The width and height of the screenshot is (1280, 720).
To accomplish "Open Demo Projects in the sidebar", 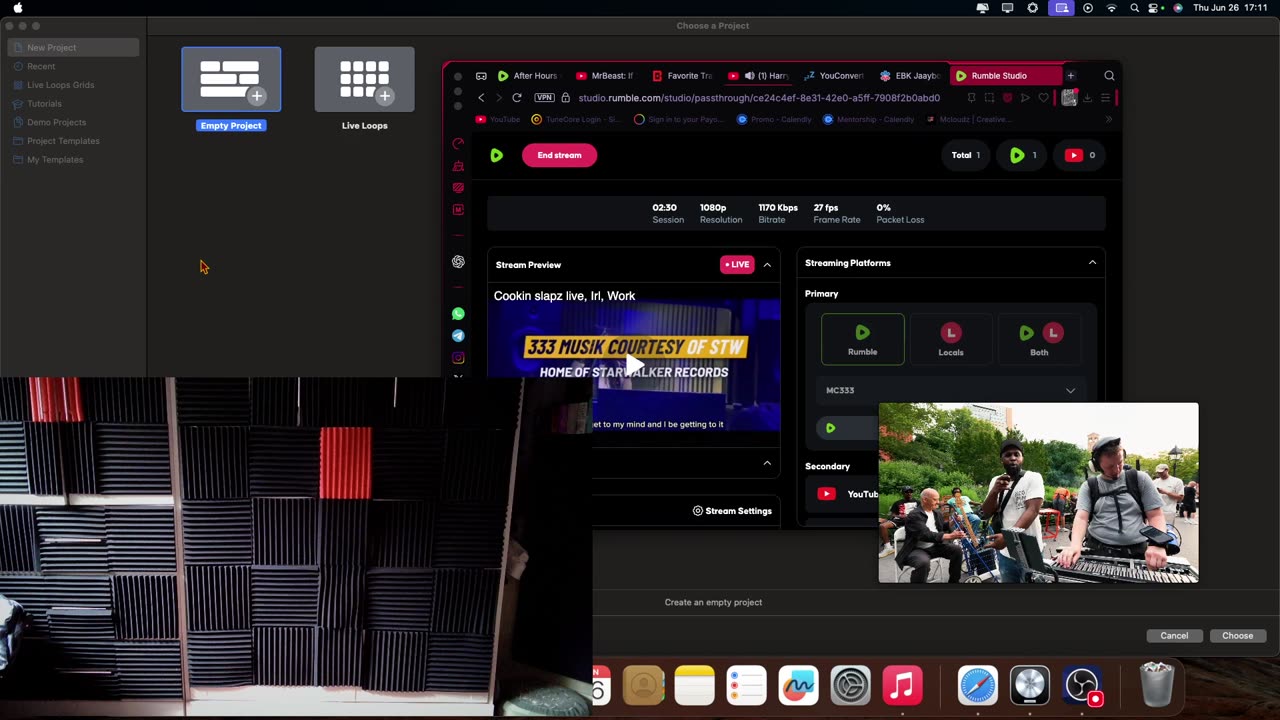I will [x=56, y=122].
